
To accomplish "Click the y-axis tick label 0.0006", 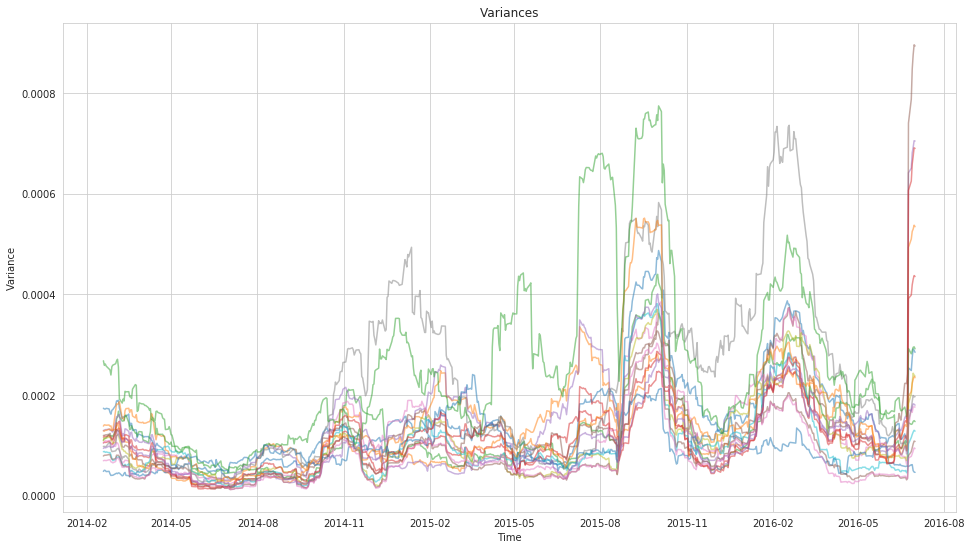I will 39,195.
